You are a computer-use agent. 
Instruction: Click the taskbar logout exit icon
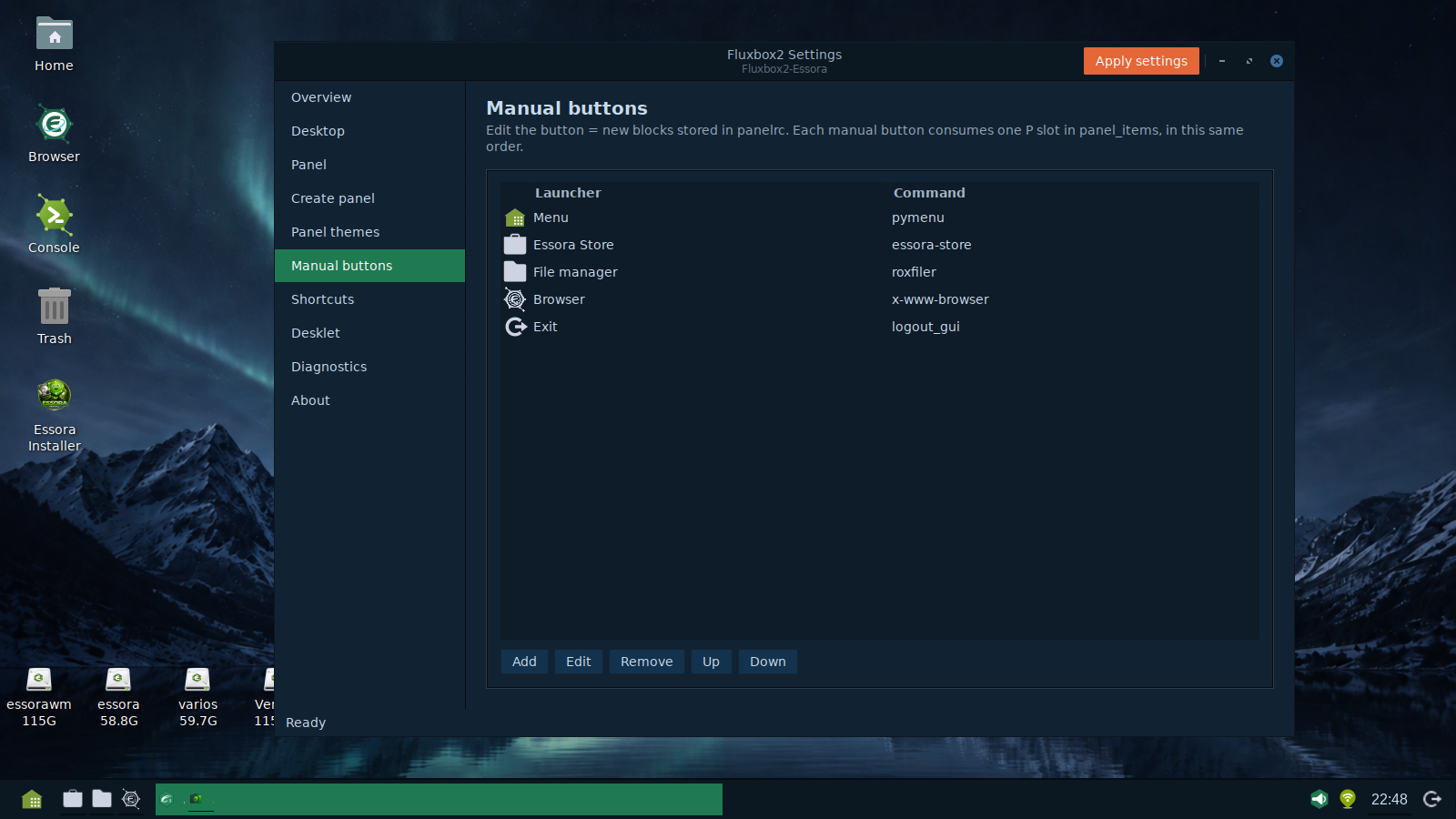coord(1432,799)
